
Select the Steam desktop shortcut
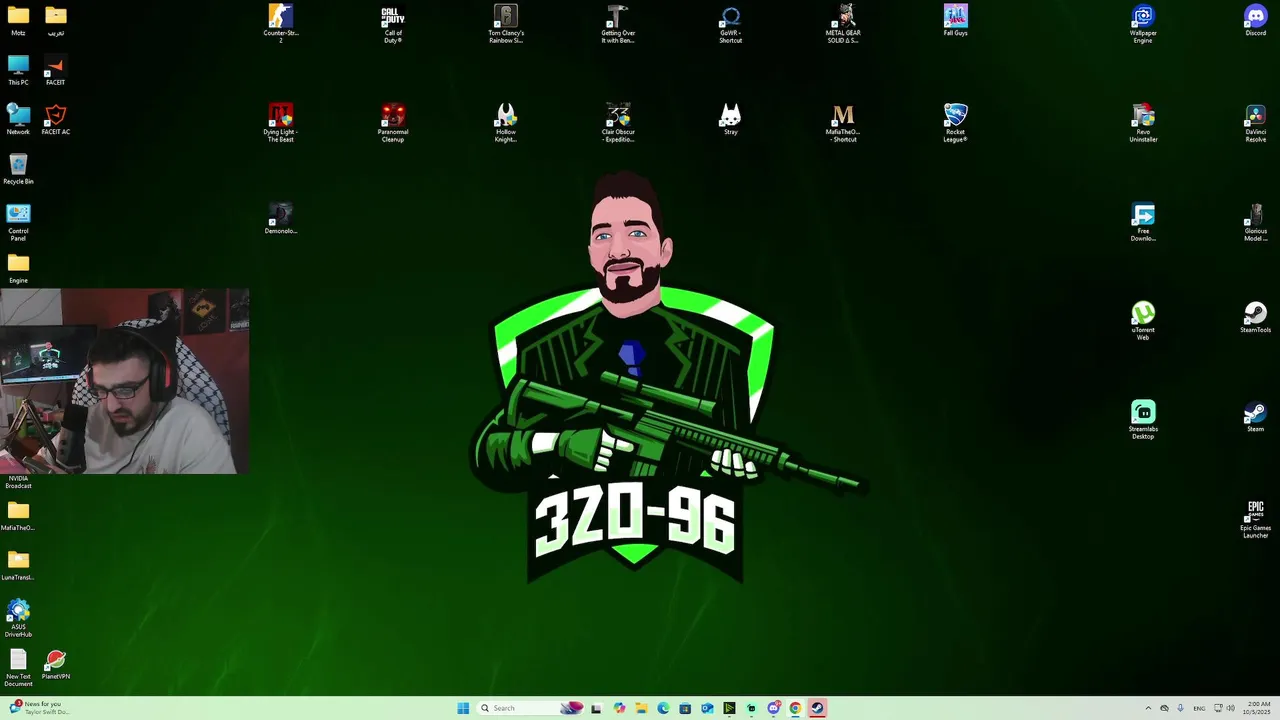tap(1256, 416)
